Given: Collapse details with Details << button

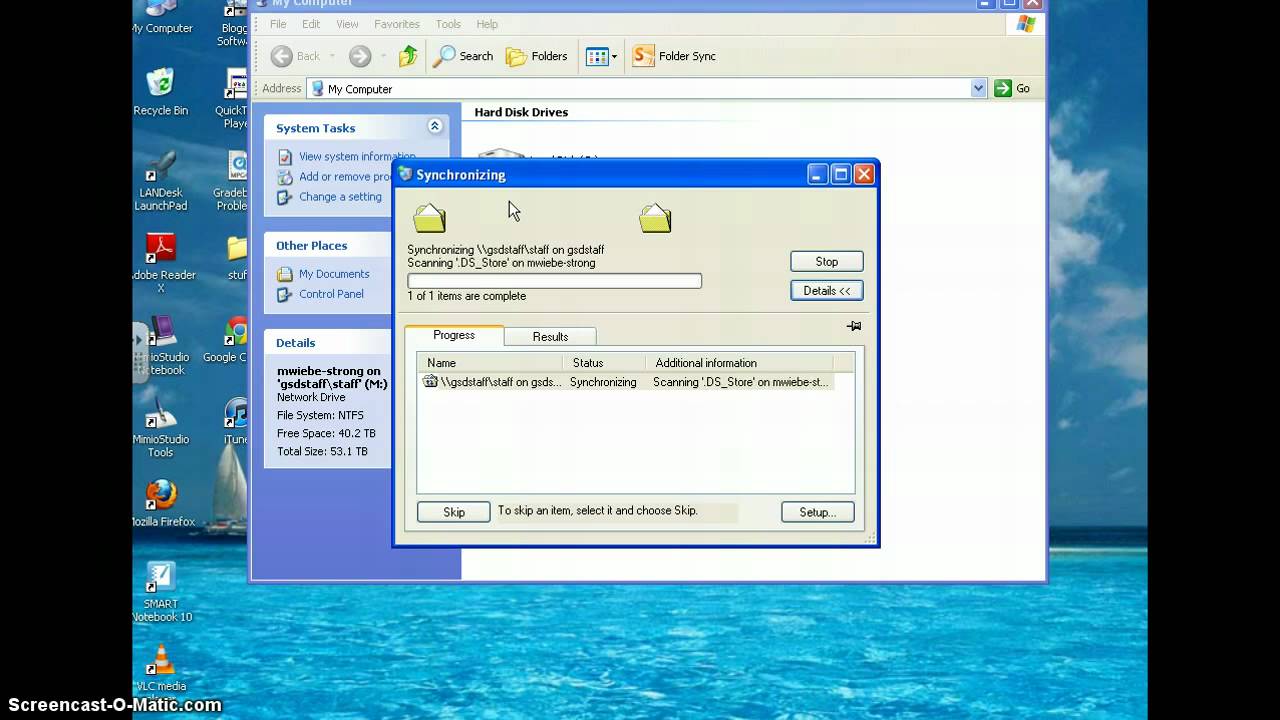Looking at the screenshot, I should point(826,291).
